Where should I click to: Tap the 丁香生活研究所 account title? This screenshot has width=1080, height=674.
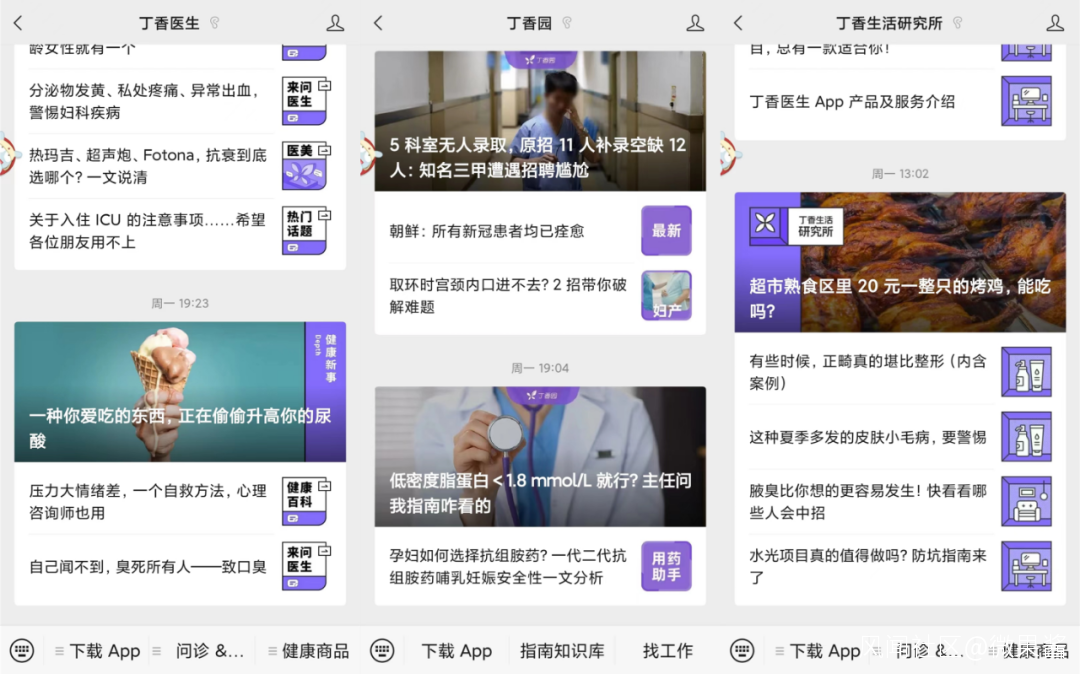click(x=889, y=23)
